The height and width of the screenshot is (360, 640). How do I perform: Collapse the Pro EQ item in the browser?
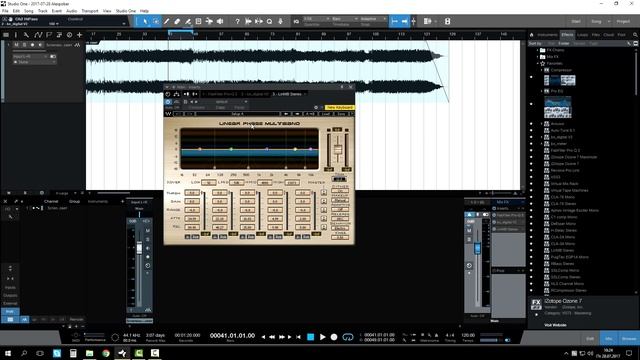click(542, 91)
